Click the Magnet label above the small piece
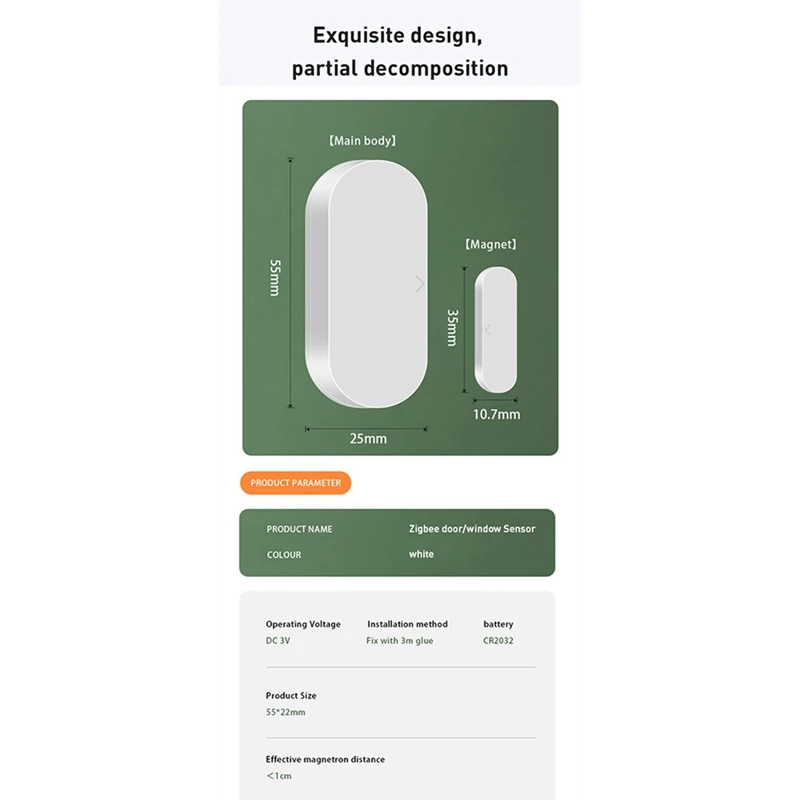Image resolution: width=800 pixels, height=800 pixels. coord(491,244)
